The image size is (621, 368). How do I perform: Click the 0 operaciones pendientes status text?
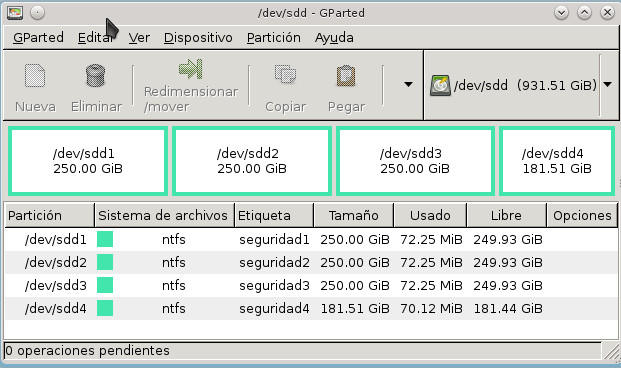point(88,351)
